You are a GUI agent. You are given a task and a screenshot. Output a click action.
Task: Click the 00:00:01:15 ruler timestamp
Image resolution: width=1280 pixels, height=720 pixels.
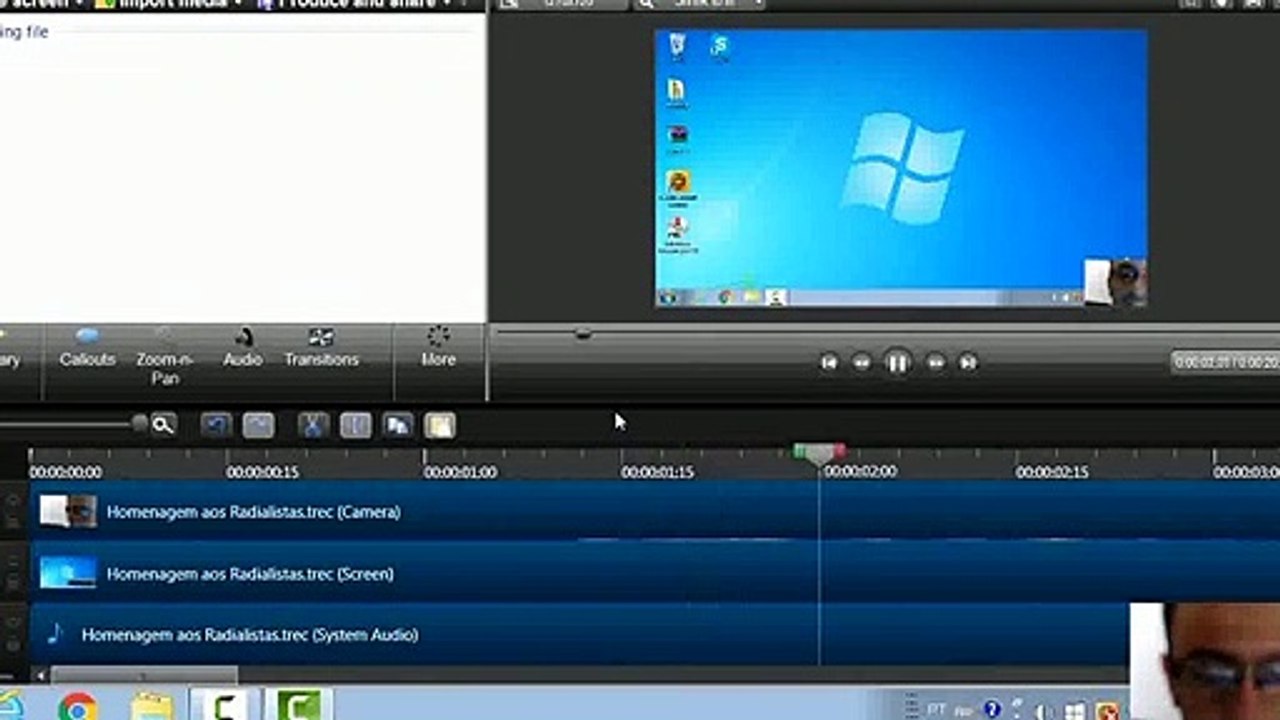[x=658, y=472]
